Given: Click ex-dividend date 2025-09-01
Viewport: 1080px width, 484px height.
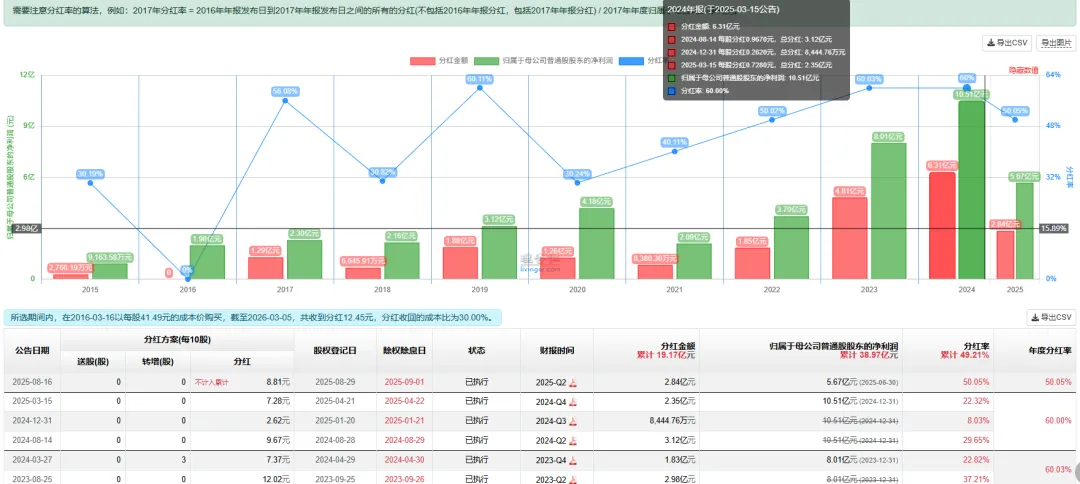Looking at the screenshot, I should point(404,382).
